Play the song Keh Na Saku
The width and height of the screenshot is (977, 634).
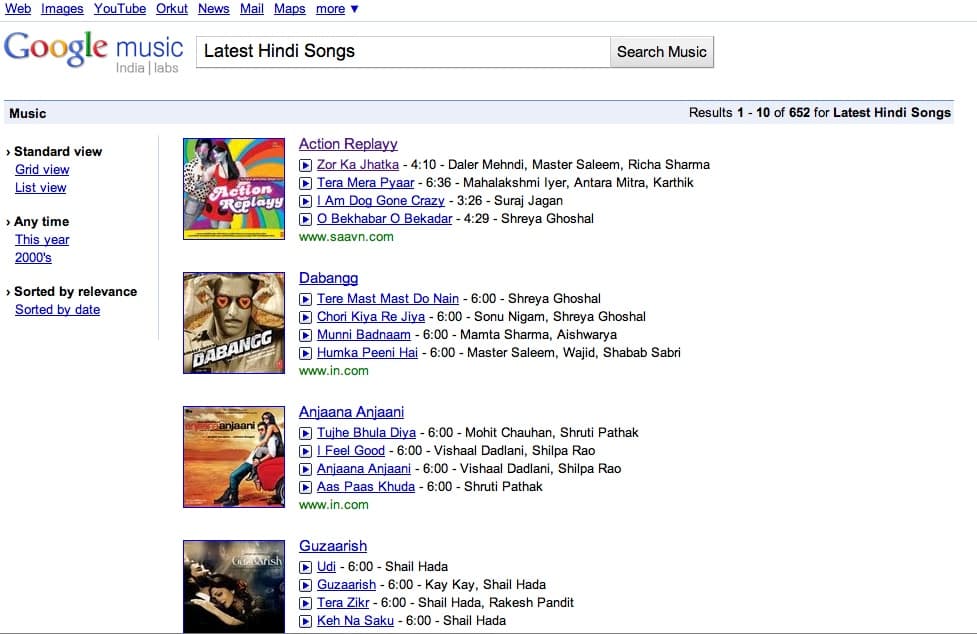tap(305, 621)
